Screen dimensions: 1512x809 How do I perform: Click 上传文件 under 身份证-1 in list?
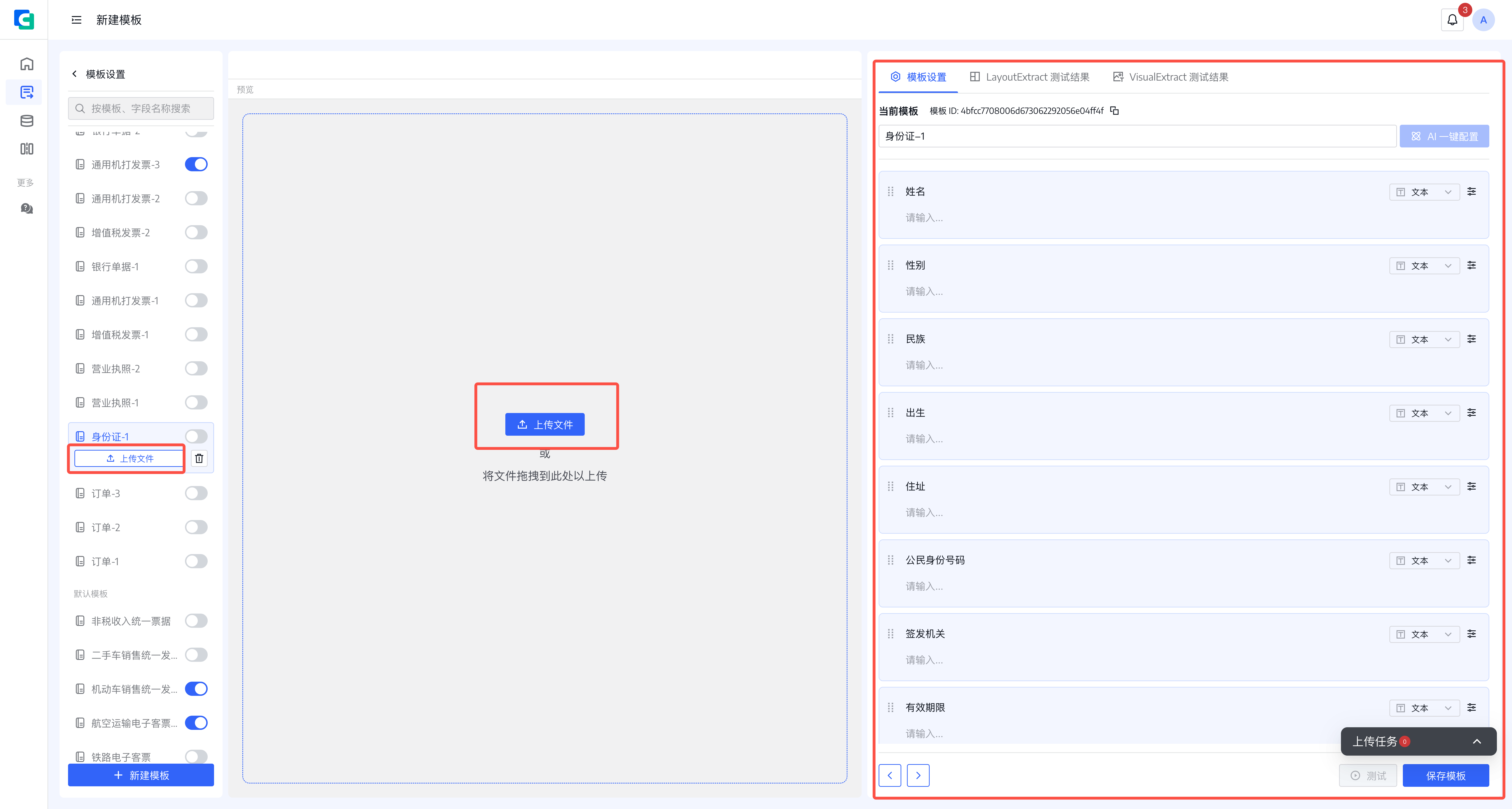coord(130,459)
